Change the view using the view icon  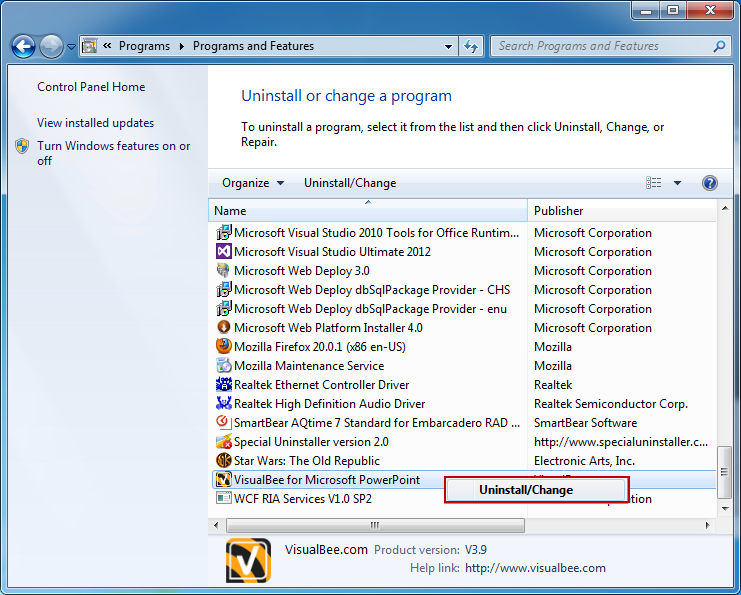point(654,182)
